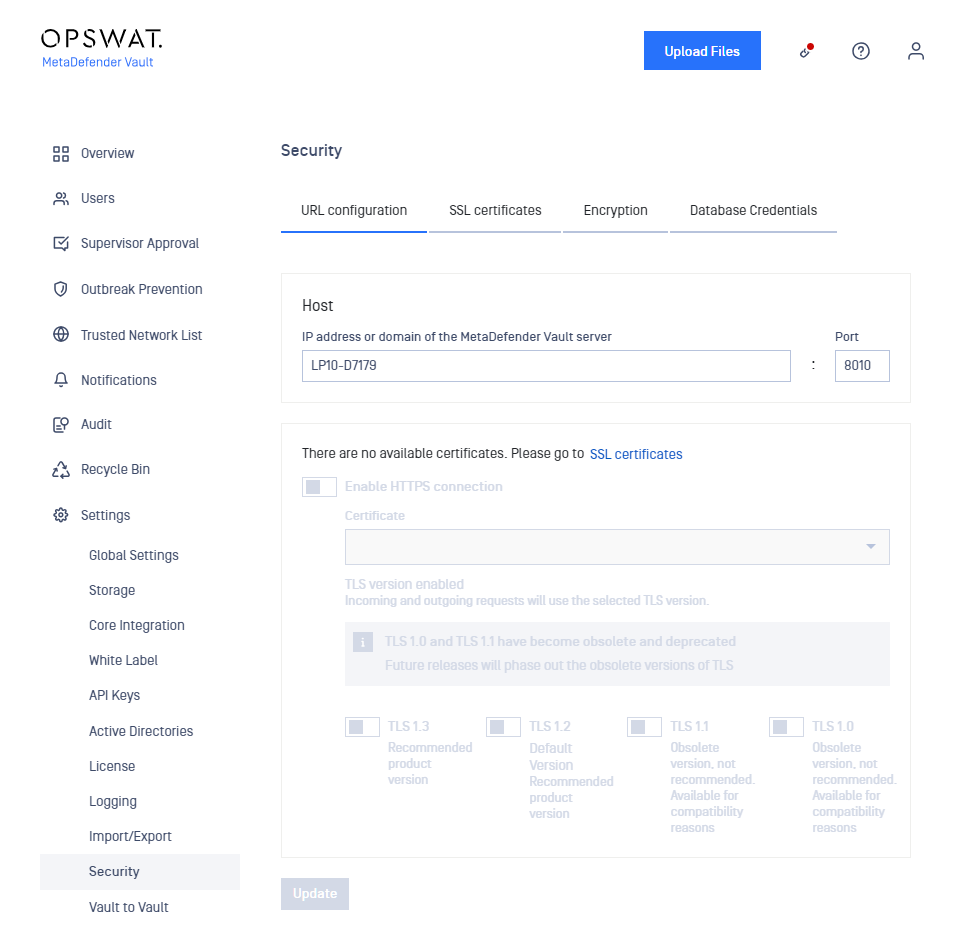Click the Update button
Viewport: 966px width, 937px height.
315,894
